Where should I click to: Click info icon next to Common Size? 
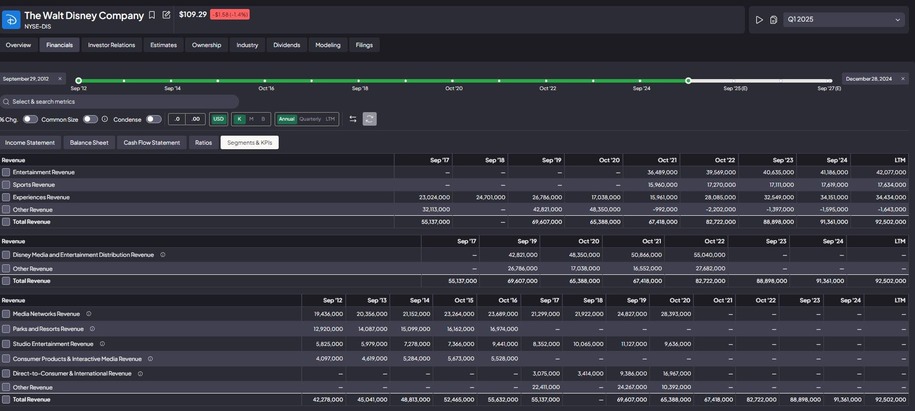coord(105,119)
